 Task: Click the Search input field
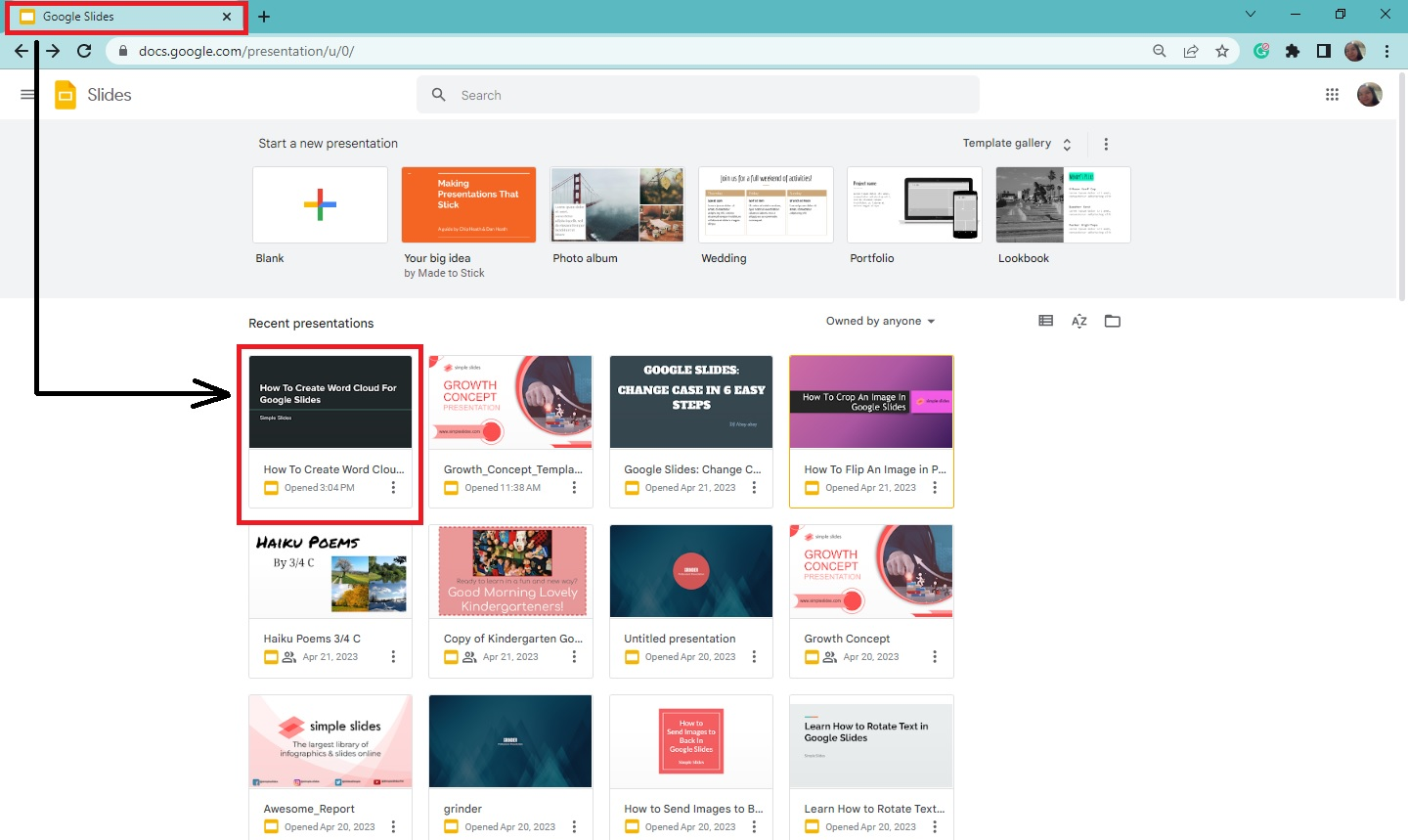click(x=698, y=95)
